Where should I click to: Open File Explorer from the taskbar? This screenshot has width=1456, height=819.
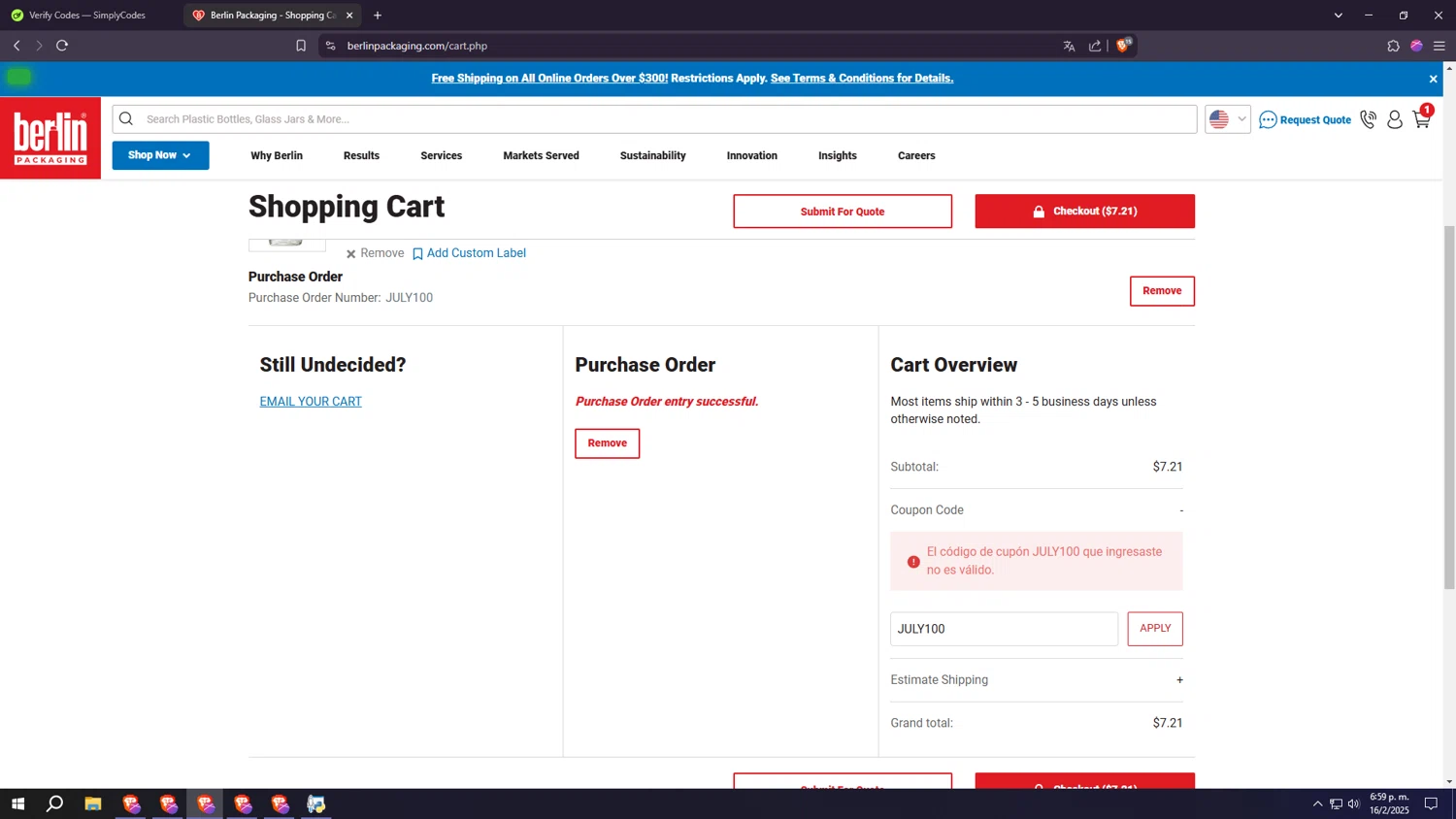point(93,803)
